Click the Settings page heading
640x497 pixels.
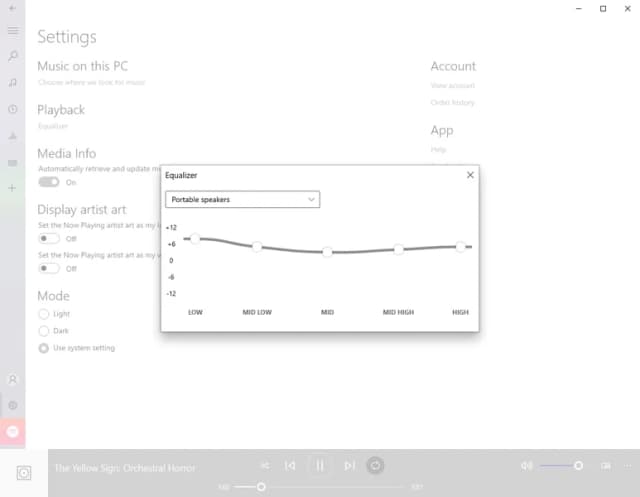(67, 37)
